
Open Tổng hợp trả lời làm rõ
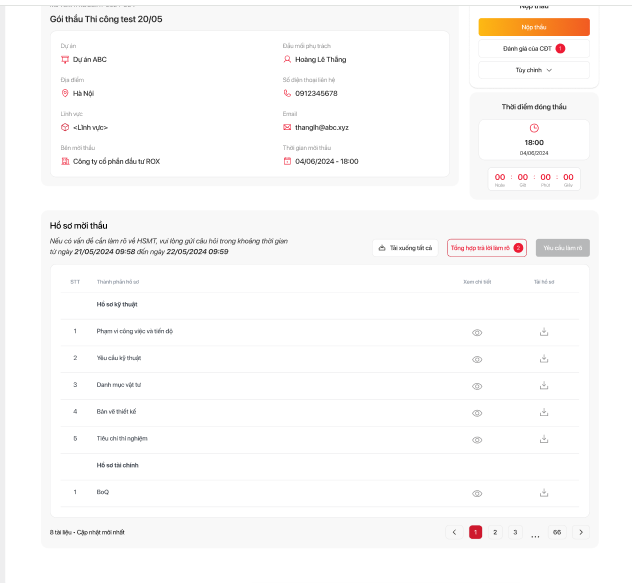coord(487,247)
